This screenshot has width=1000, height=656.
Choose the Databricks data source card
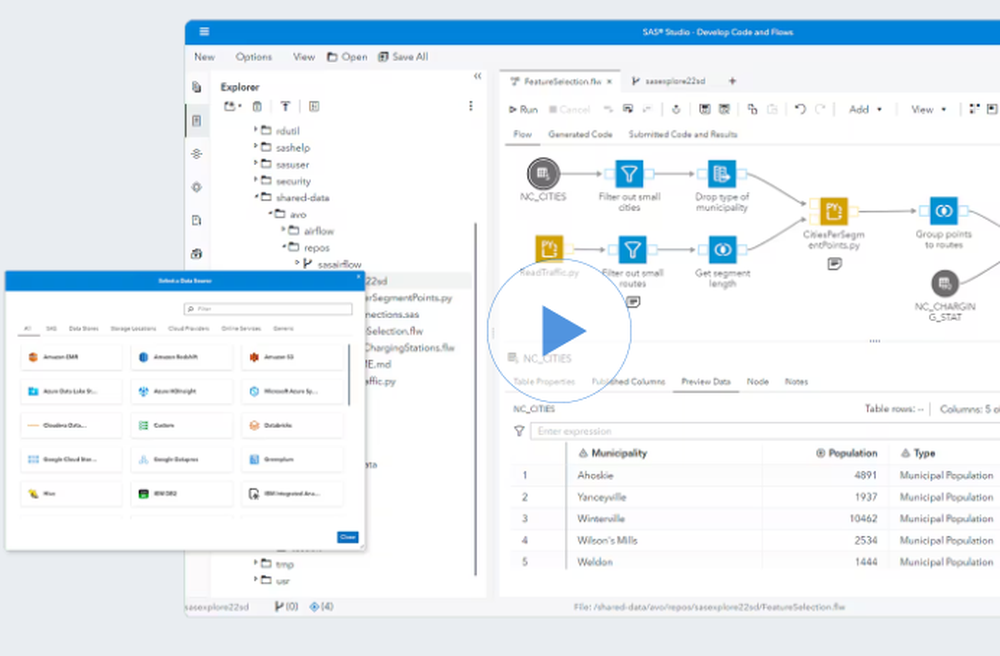pyautogui.click(x=292, y=425)
